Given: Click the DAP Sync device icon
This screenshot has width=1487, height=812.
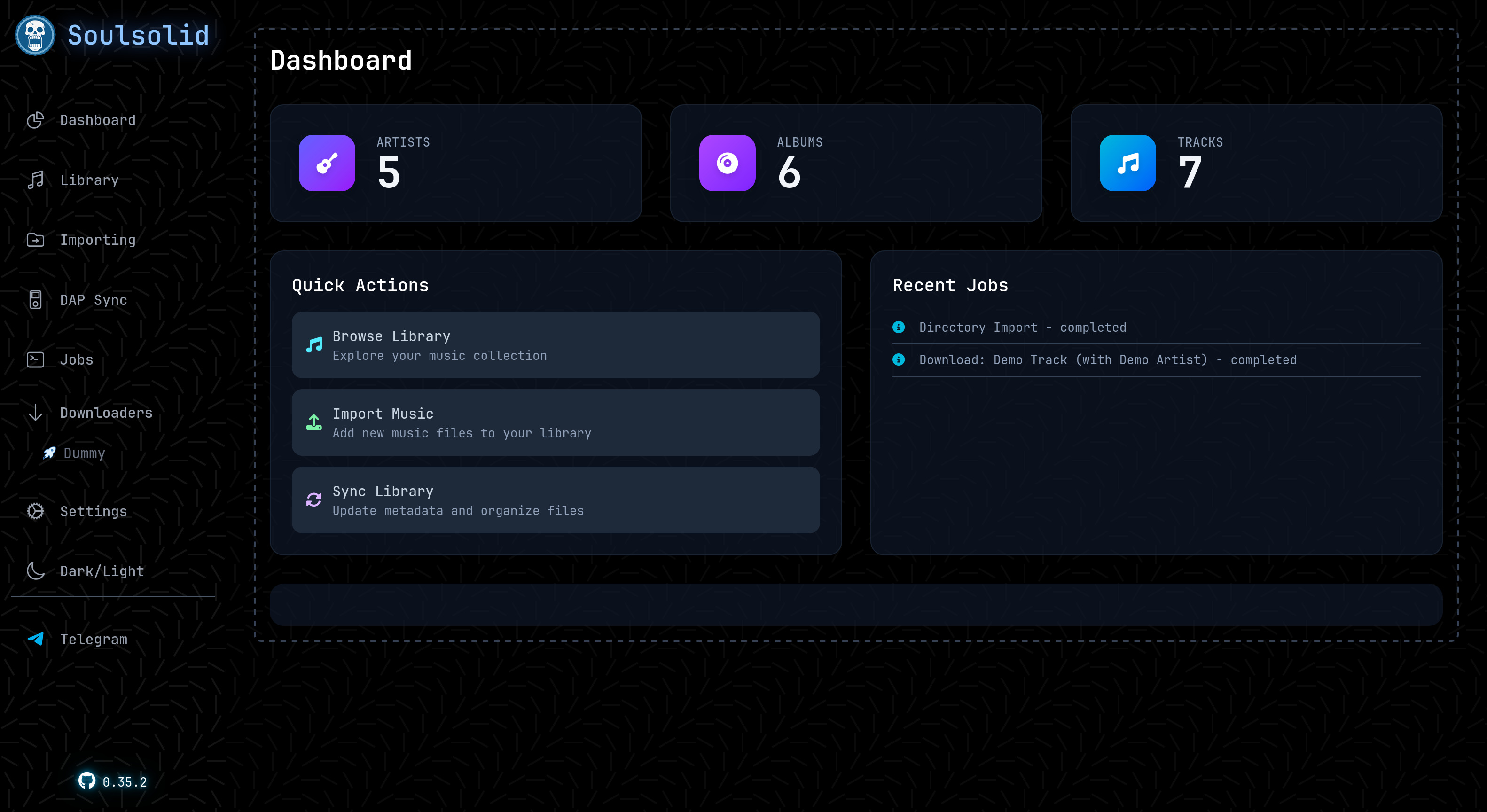Looking at the screenshot, I should coord(35,299).
